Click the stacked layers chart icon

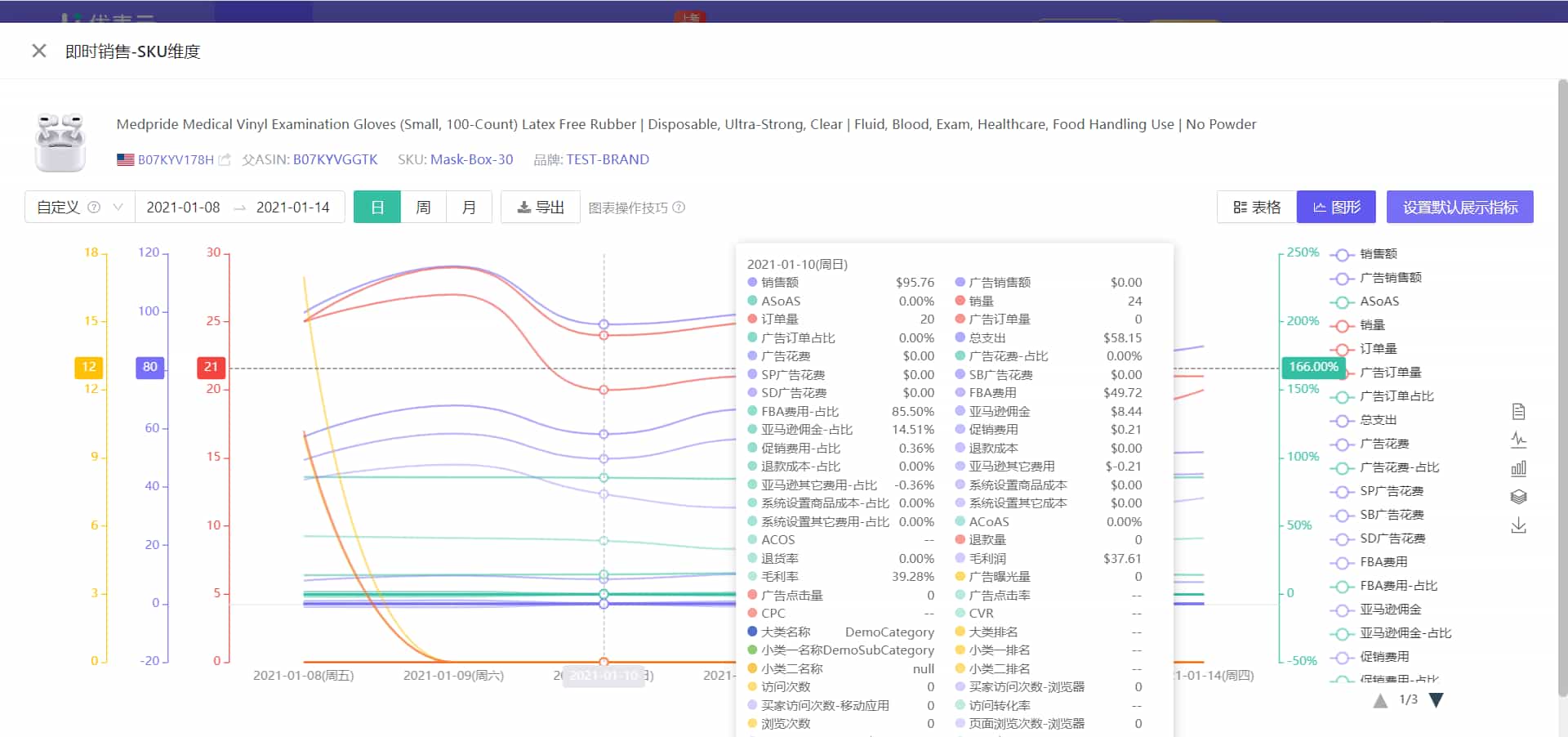[x=1518, y=497]
